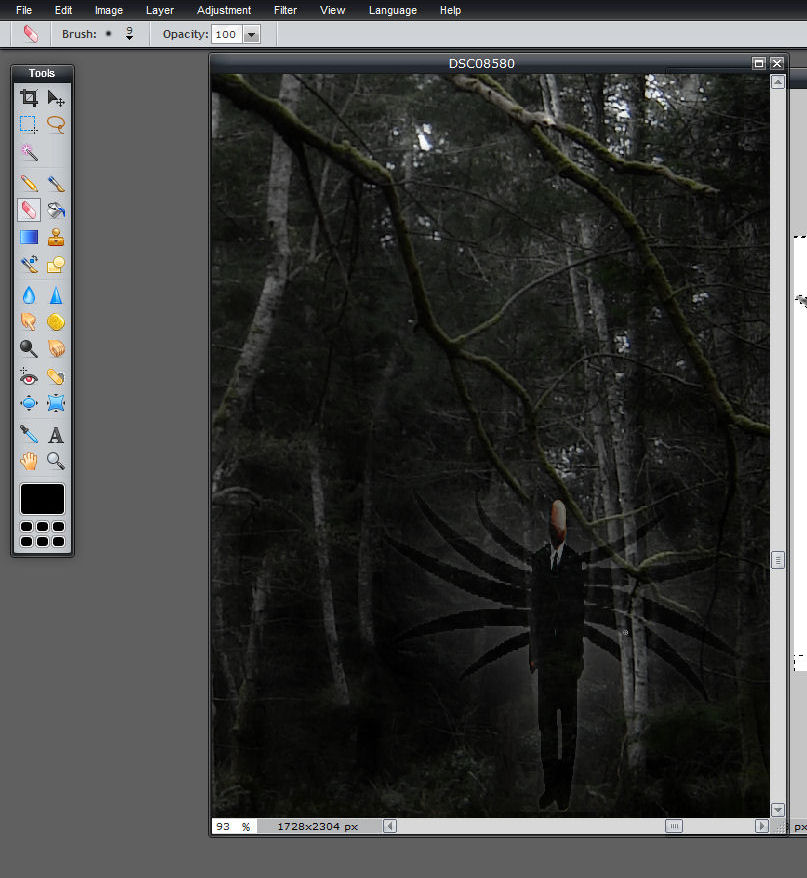Select the Gradient tool
The width and height of the screenshot is (807, 878).
(29, 237)
